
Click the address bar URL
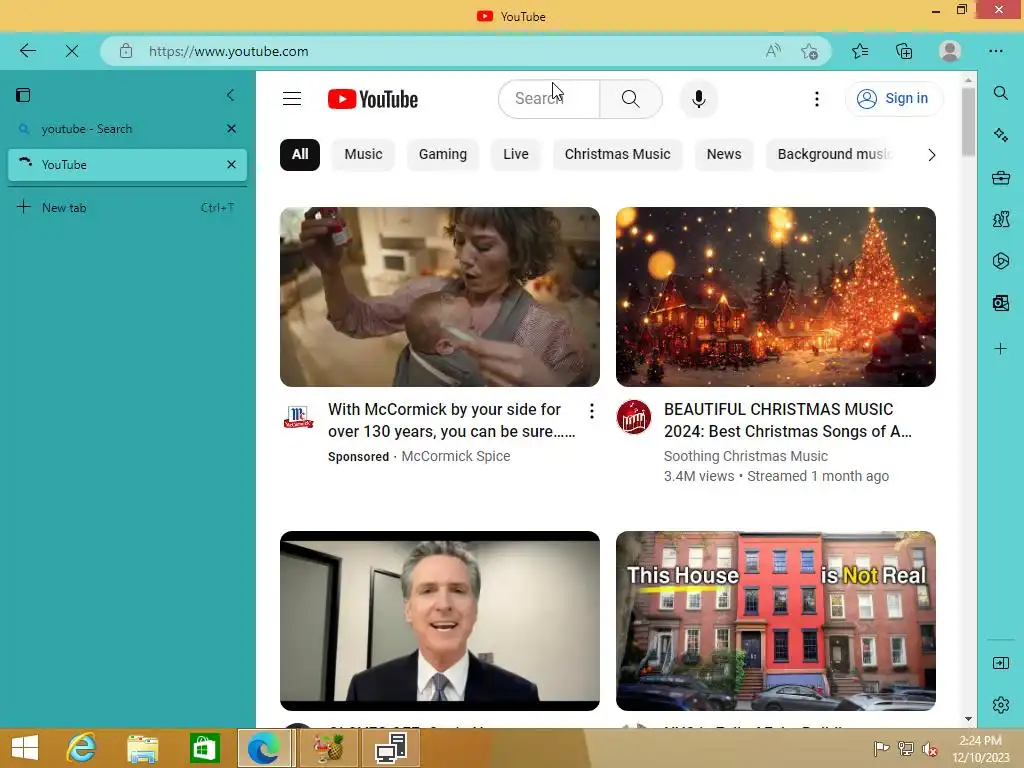(229, 51)
